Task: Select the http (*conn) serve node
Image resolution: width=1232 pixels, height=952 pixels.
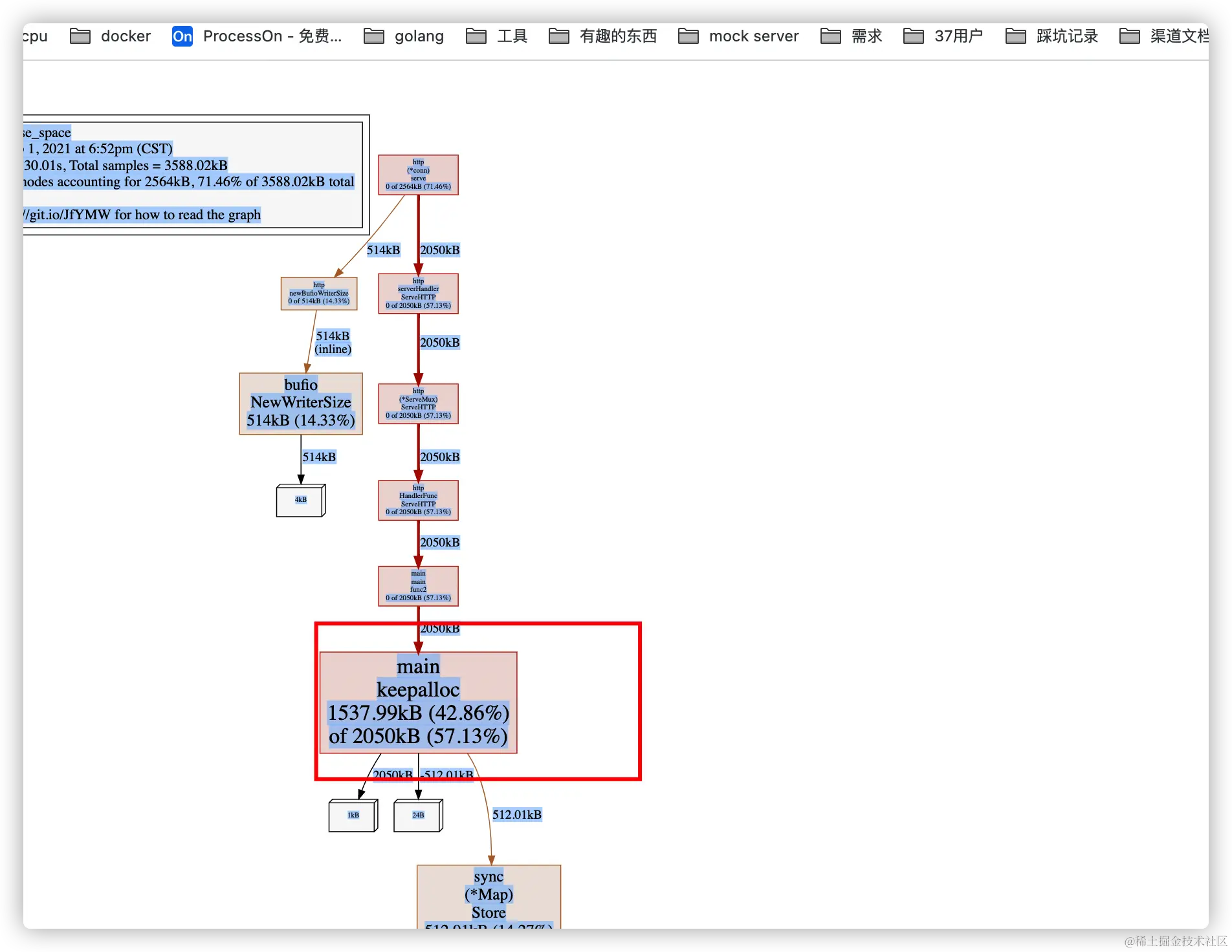Action: (x=418, y=174)
